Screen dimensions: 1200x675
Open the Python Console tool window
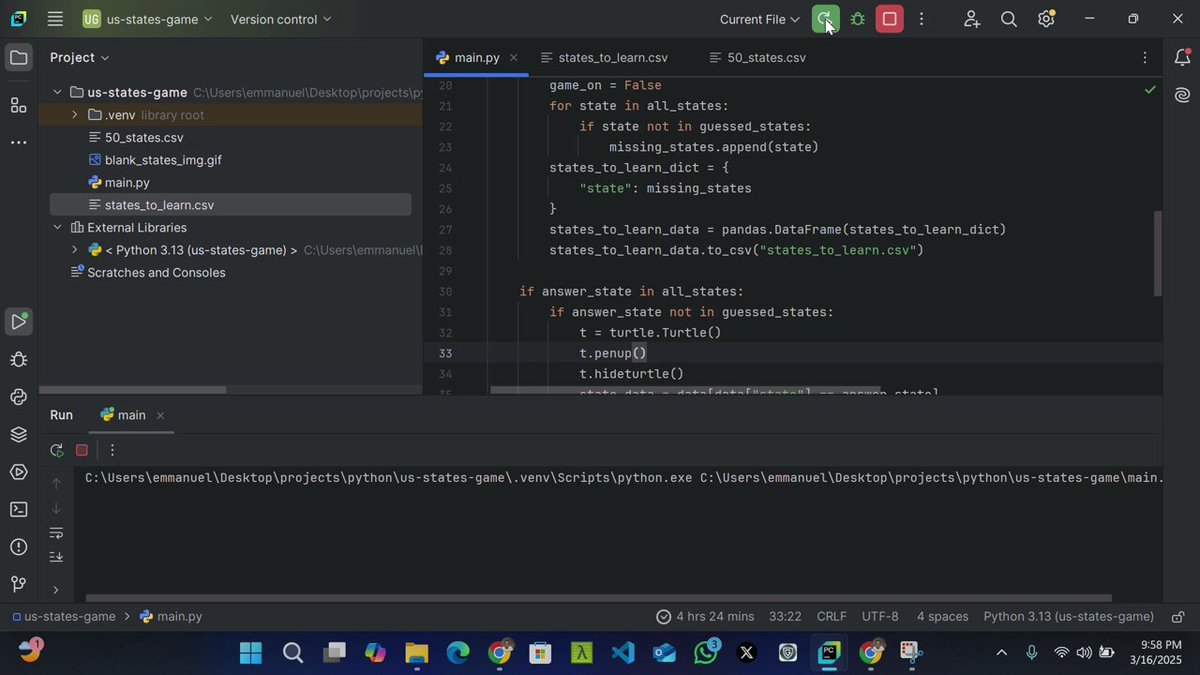point(18,397)
